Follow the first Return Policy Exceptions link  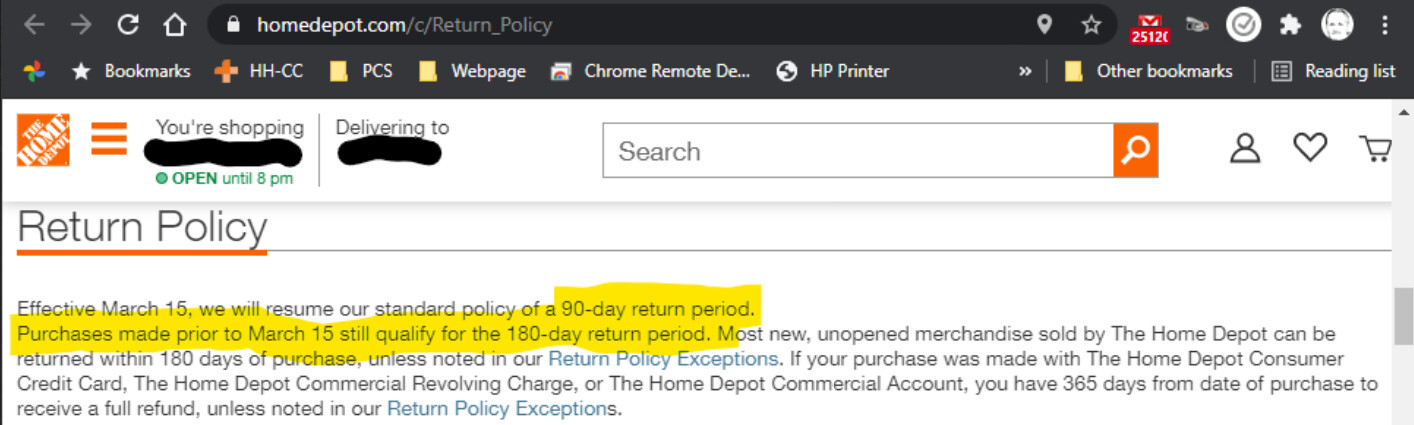(663, 358)
